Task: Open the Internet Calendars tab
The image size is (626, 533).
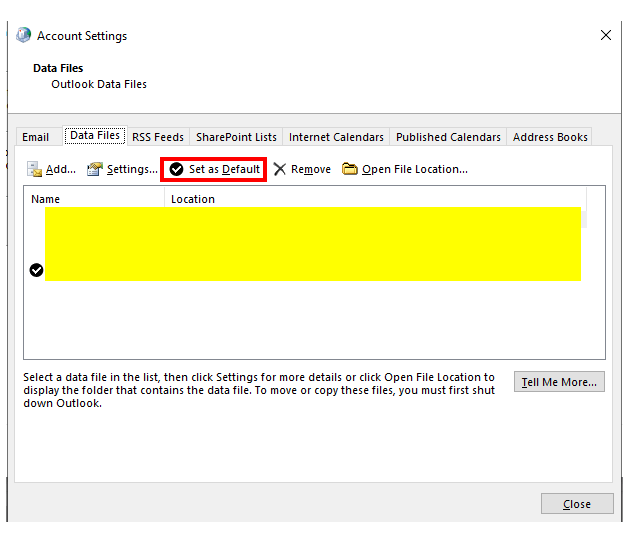Action: [336, 137]
